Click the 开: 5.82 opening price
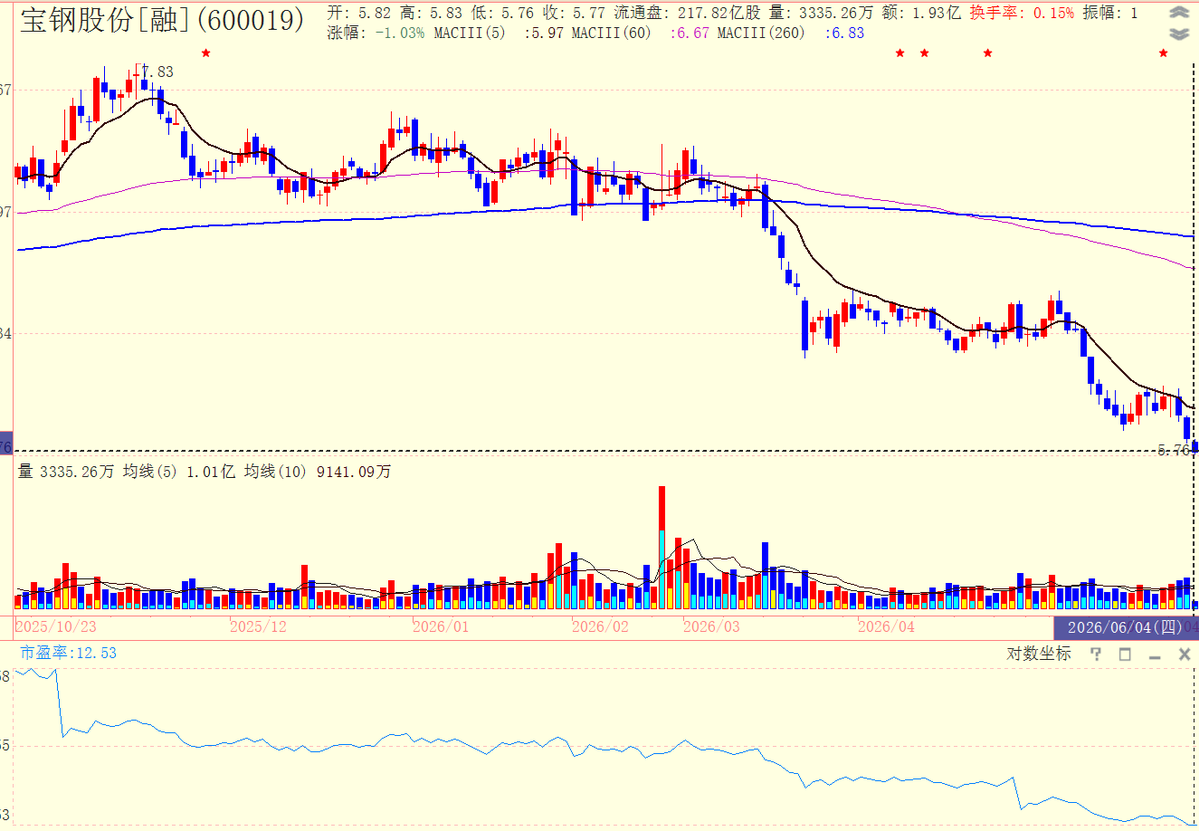The image size is (1199, 831). coord(359,12)
